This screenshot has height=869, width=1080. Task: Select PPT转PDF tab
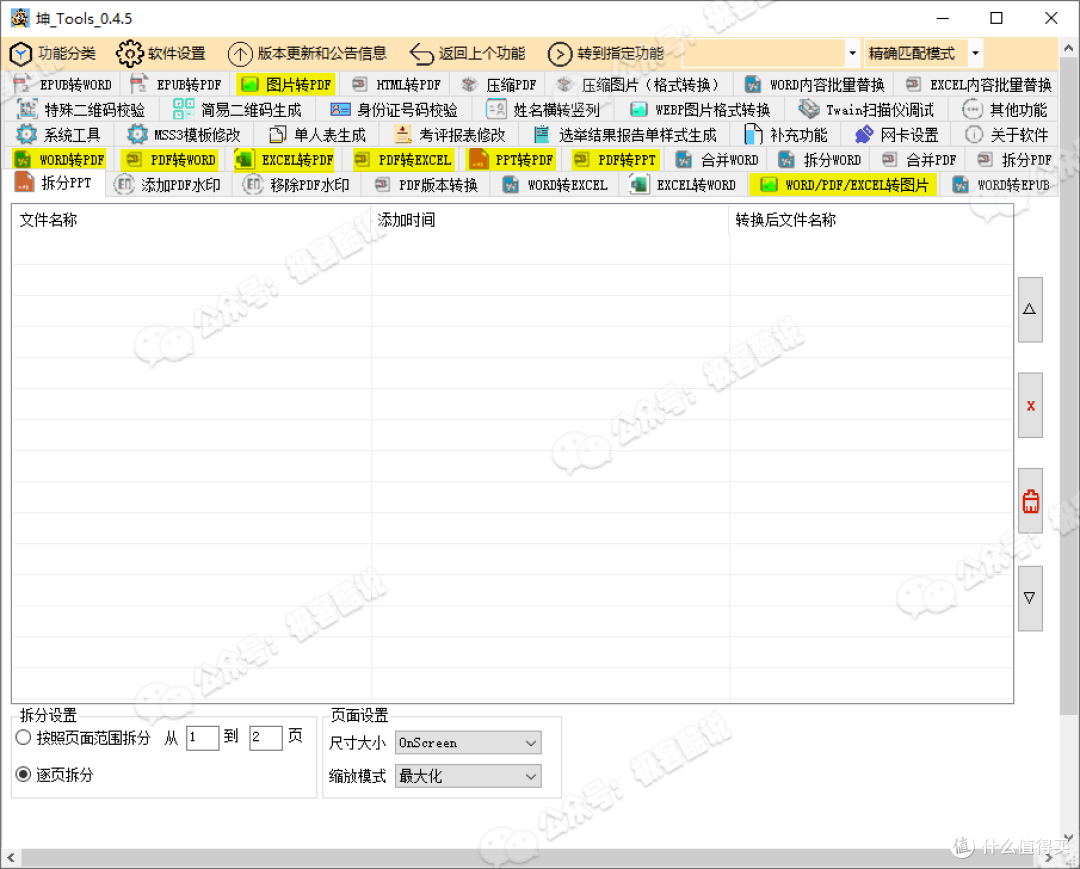tap(512, 160)
